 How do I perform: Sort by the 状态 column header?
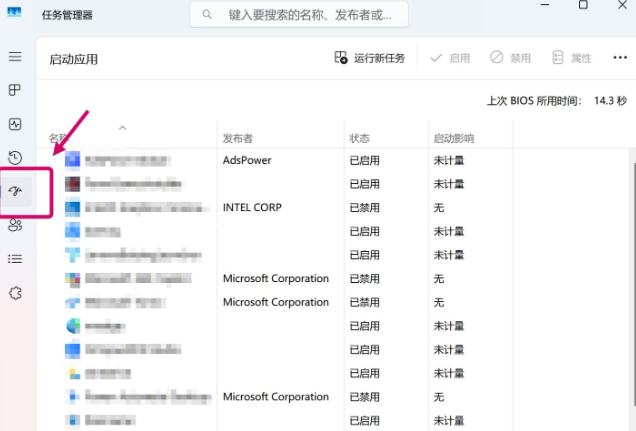(x=360, y=138)
